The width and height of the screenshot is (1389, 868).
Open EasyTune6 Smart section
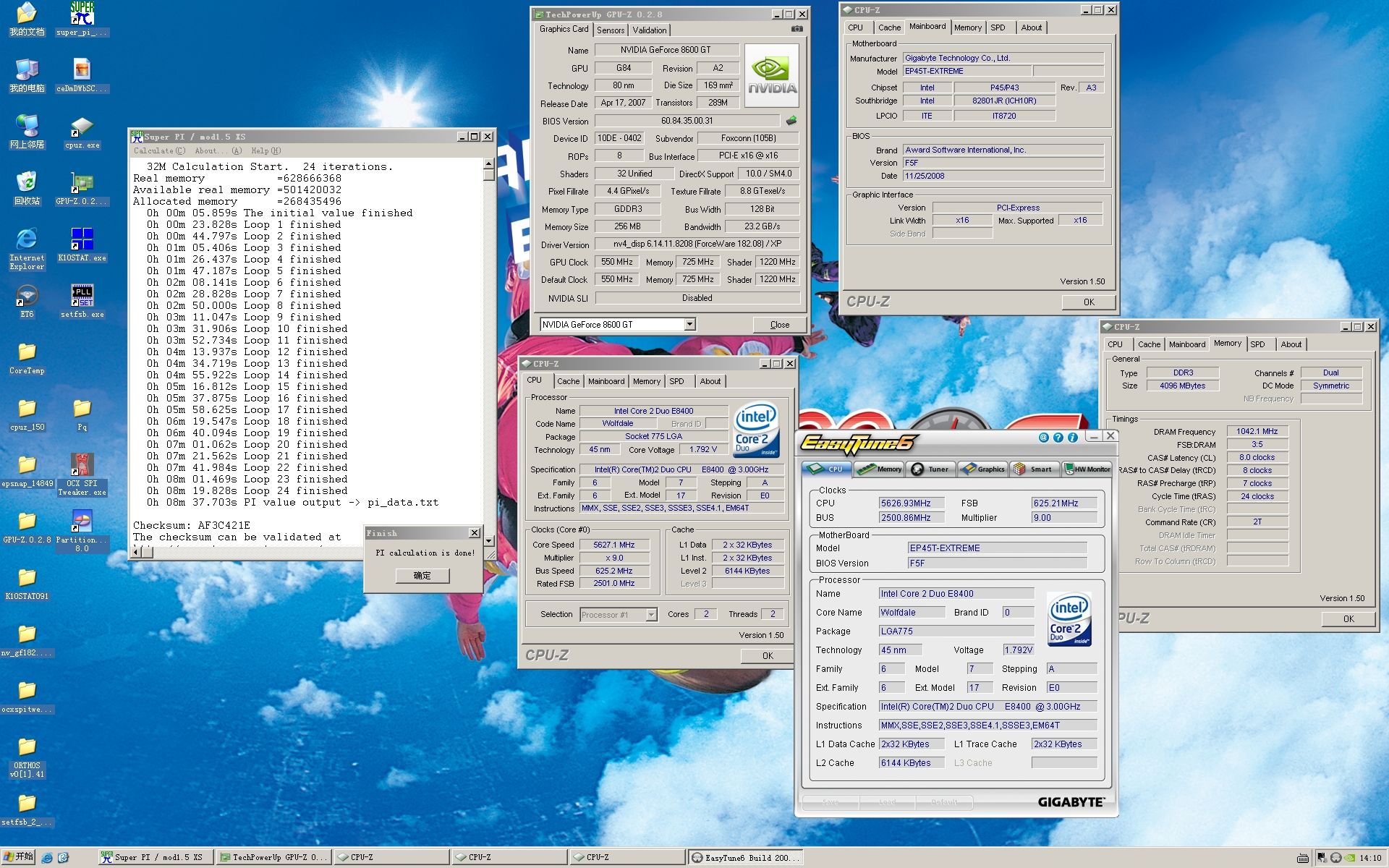click(1035, 469)
